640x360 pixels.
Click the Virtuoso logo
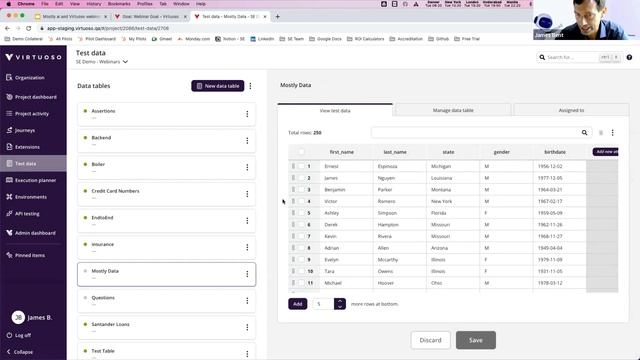pyautogui.click(x=33, y=57)
